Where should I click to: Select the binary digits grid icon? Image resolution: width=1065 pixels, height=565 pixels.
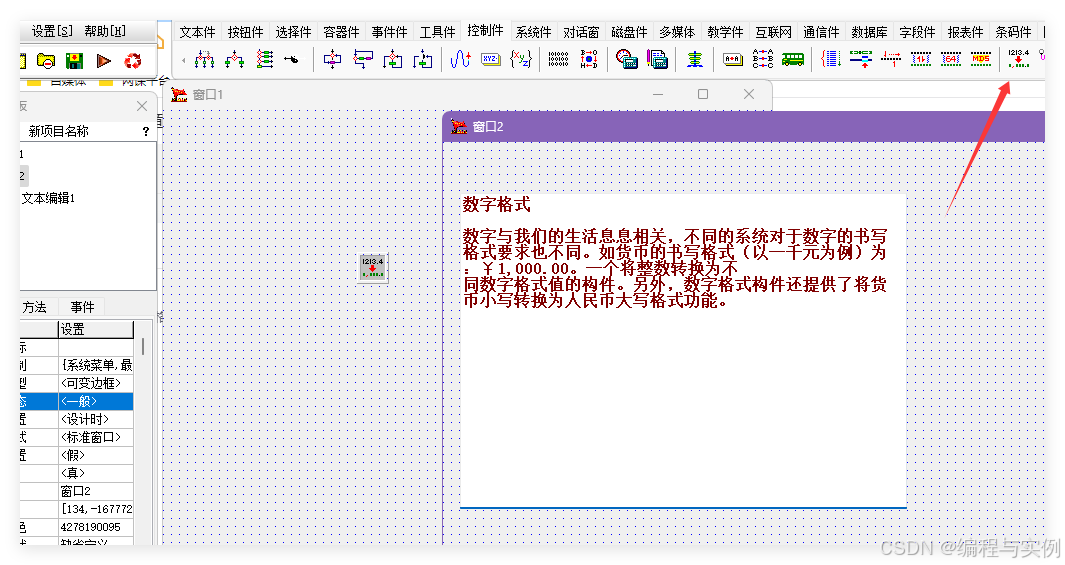[558, 59]
